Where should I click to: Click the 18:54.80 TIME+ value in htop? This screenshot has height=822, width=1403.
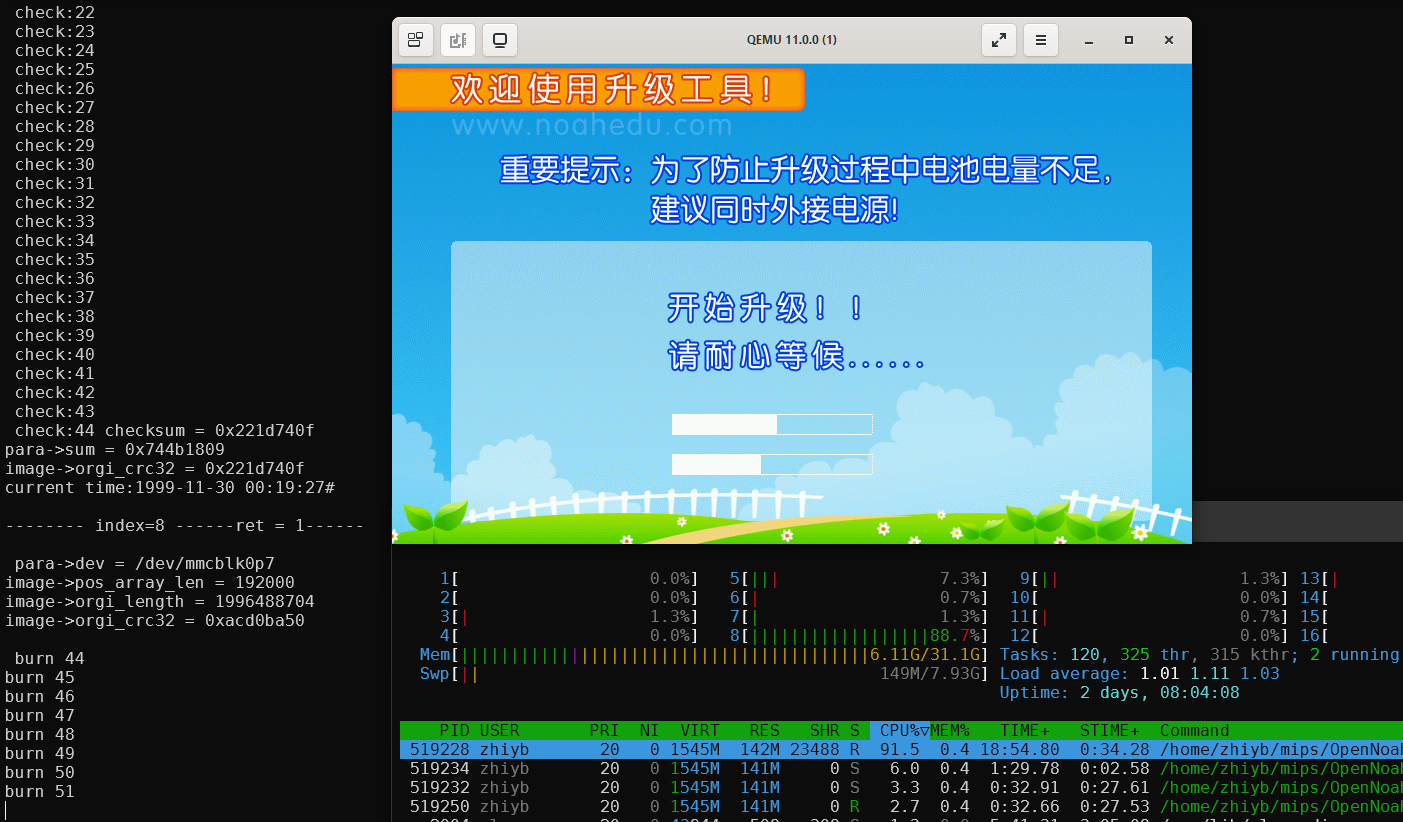[x=1019, y=749]
